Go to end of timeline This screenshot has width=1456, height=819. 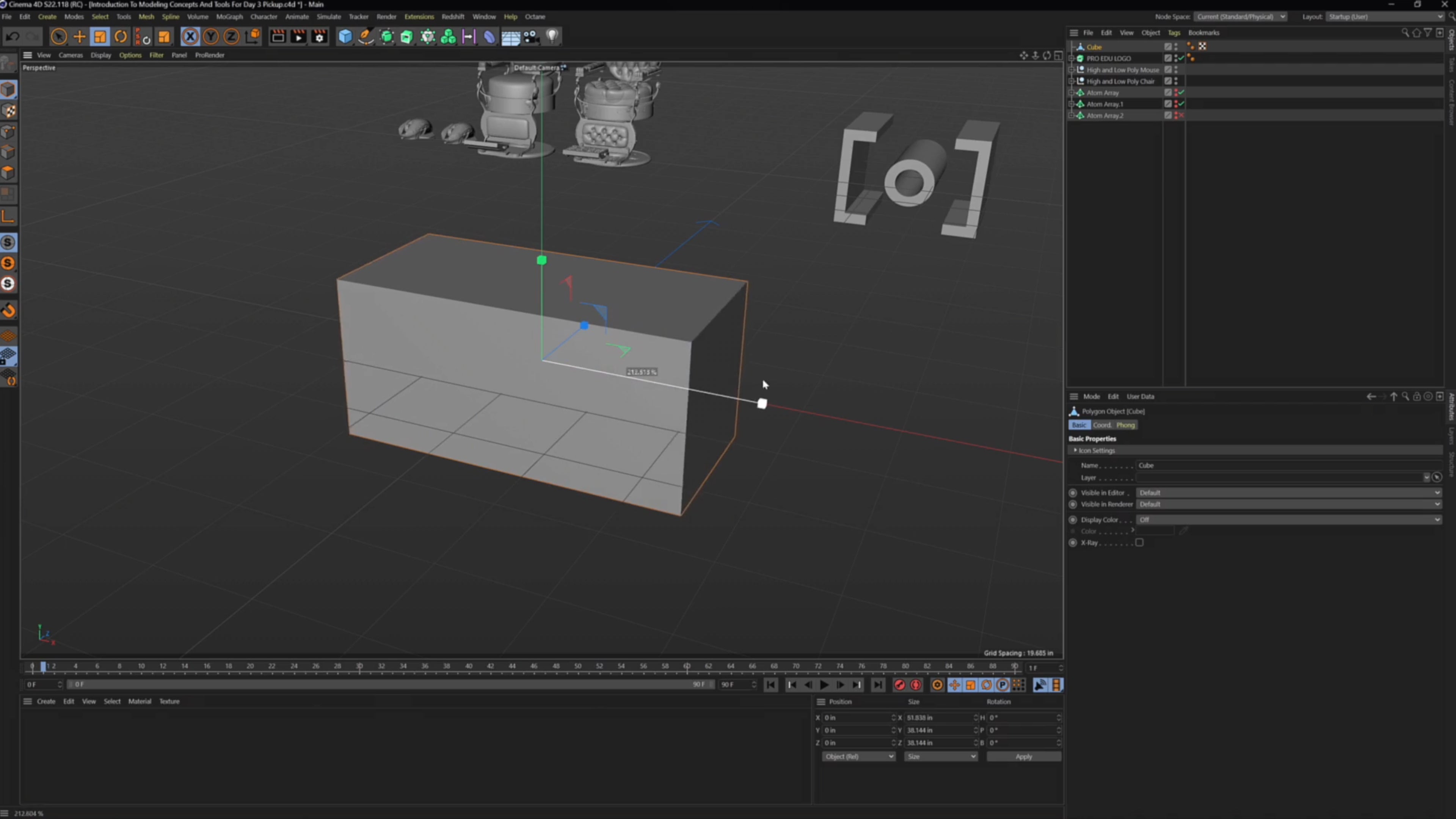click(x=878, y=685)
